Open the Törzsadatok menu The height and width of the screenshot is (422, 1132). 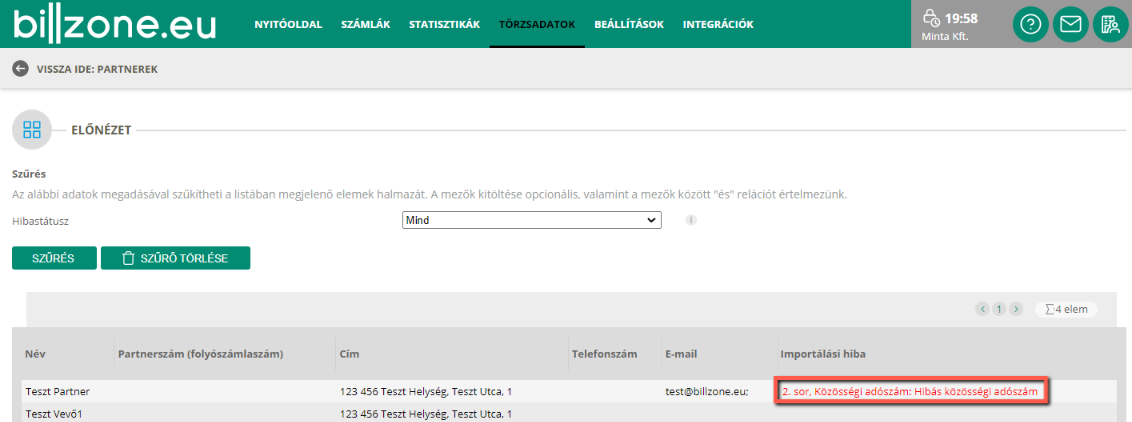point(537,25)
